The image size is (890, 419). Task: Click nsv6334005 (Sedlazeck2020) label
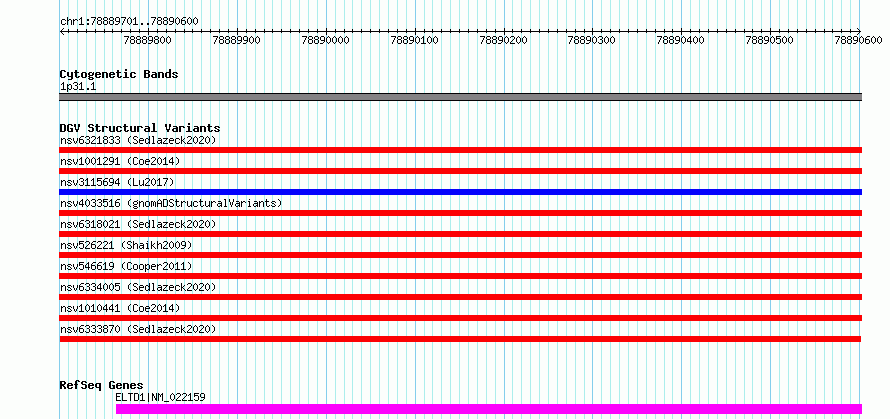point(138,287)
